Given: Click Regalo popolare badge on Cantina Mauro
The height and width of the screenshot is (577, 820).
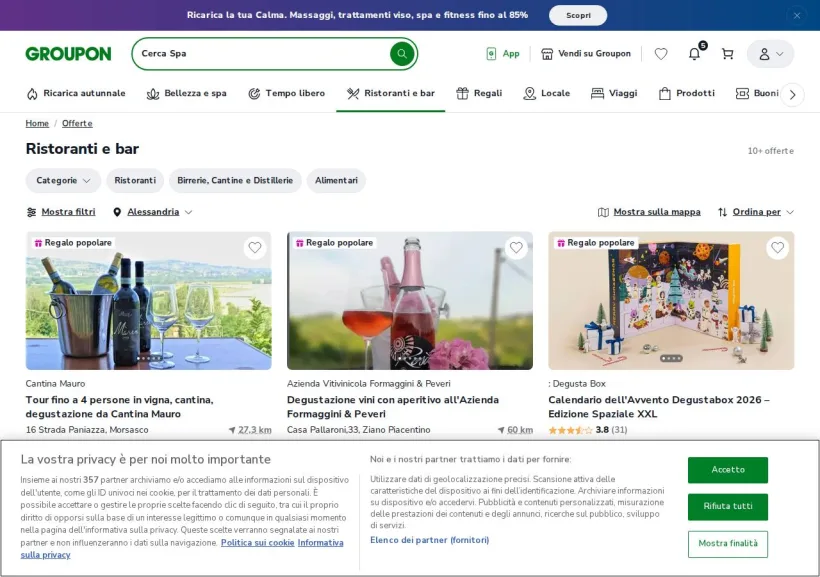Looking at the screenshot, I should [73, 243].
